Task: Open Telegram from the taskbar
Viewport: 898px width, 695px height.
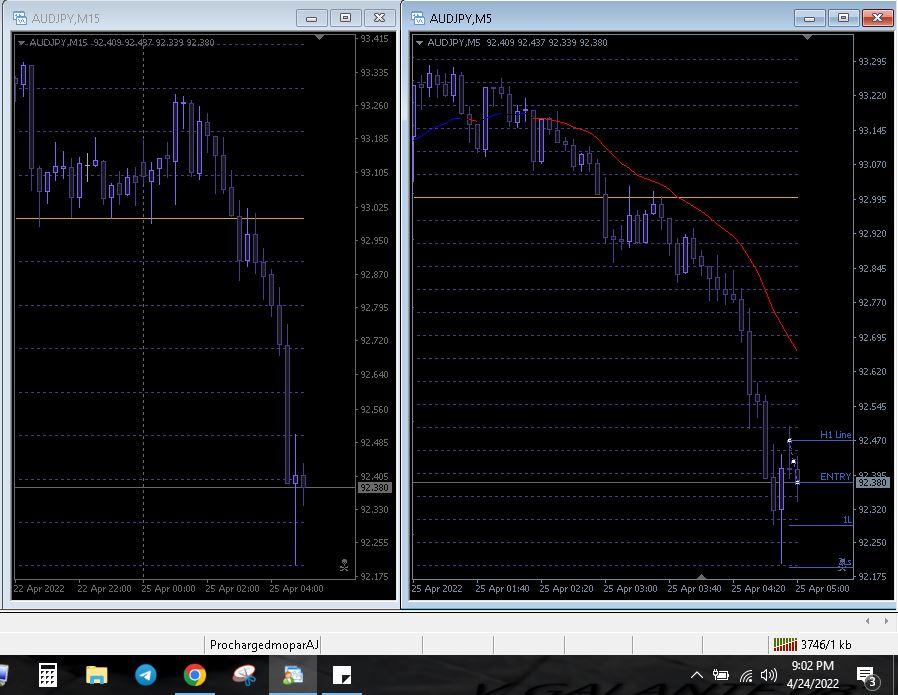Action: point(145,676)
